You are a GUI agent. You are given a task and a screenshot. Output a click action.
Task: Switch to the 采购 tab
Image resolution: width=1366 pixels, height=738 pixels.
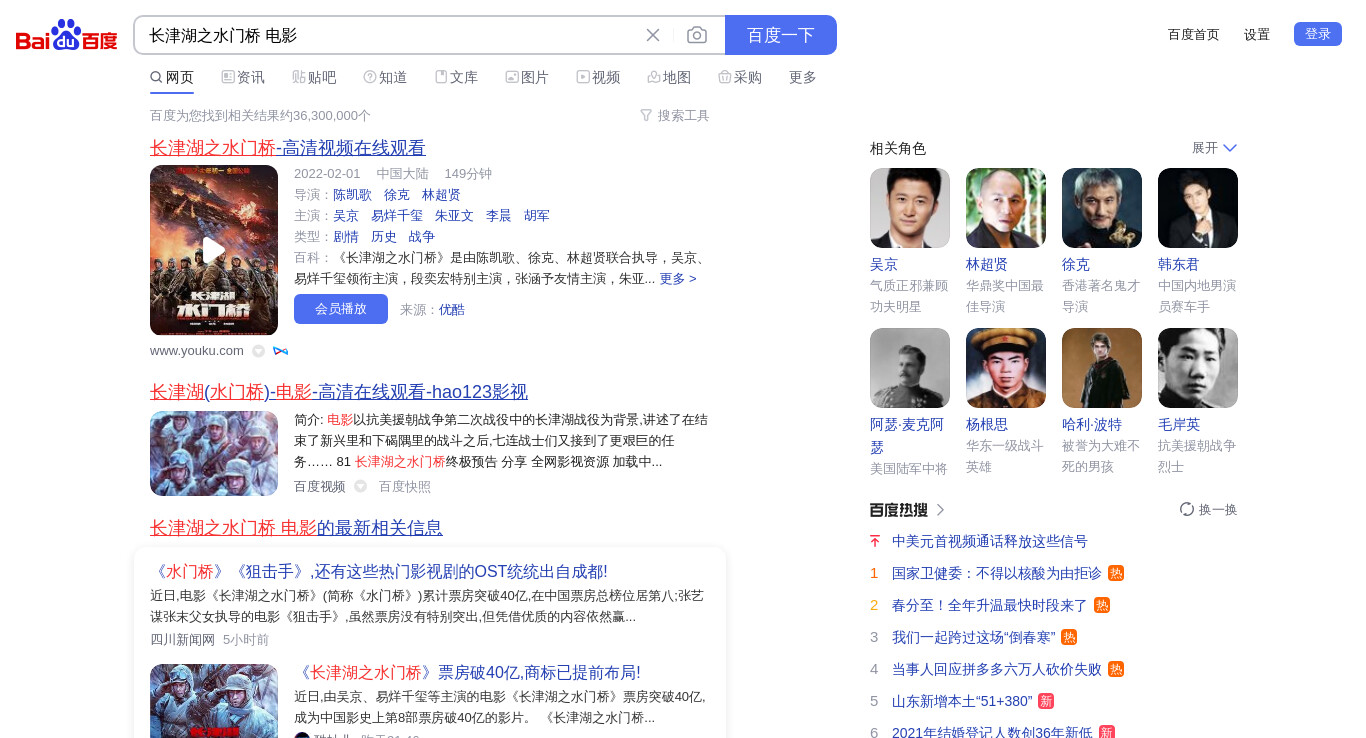coord(740,77)
